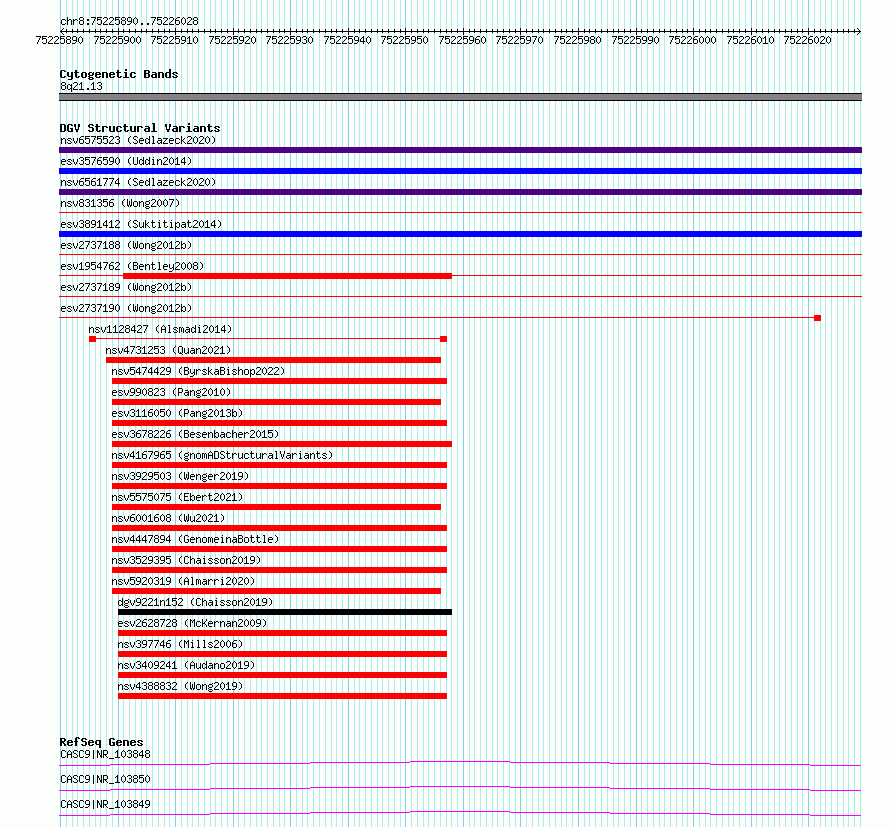
Task: Click the left arrowhead of the coordinate ruler
Action: (x=62, y=31)
